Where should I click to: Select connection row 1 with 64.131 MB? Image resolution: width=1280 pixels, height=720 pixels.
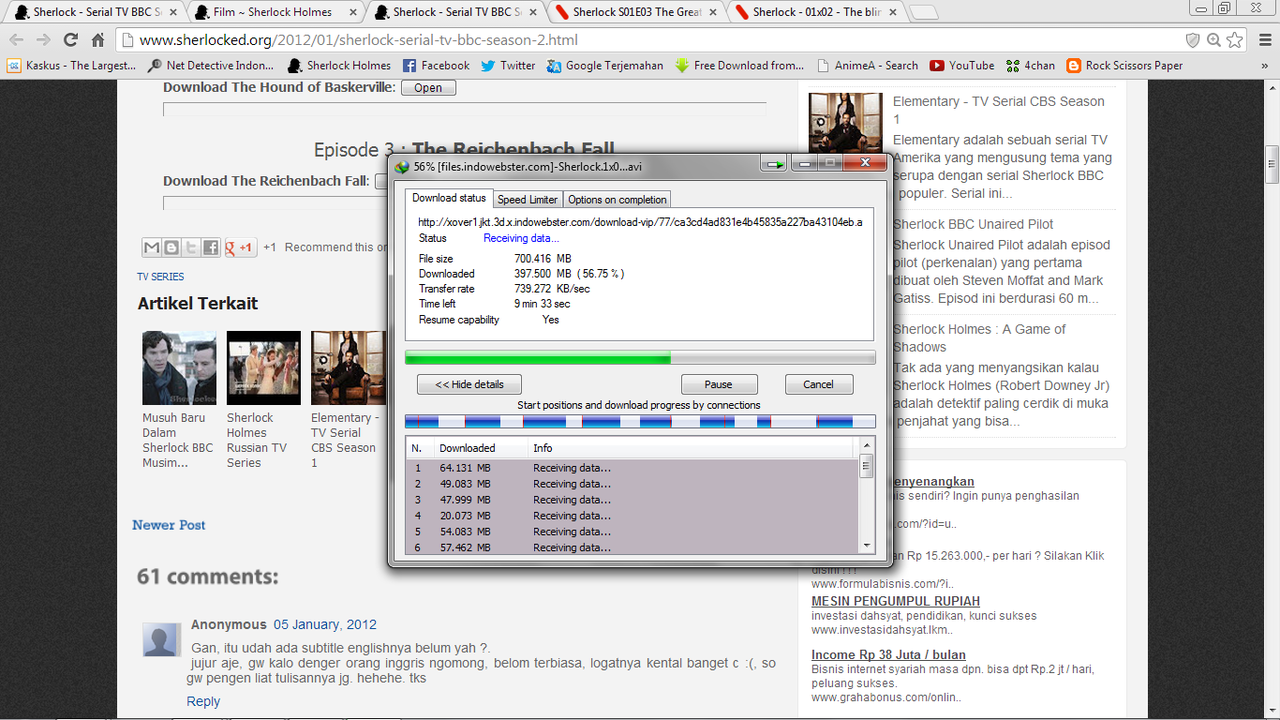point(632,467)
